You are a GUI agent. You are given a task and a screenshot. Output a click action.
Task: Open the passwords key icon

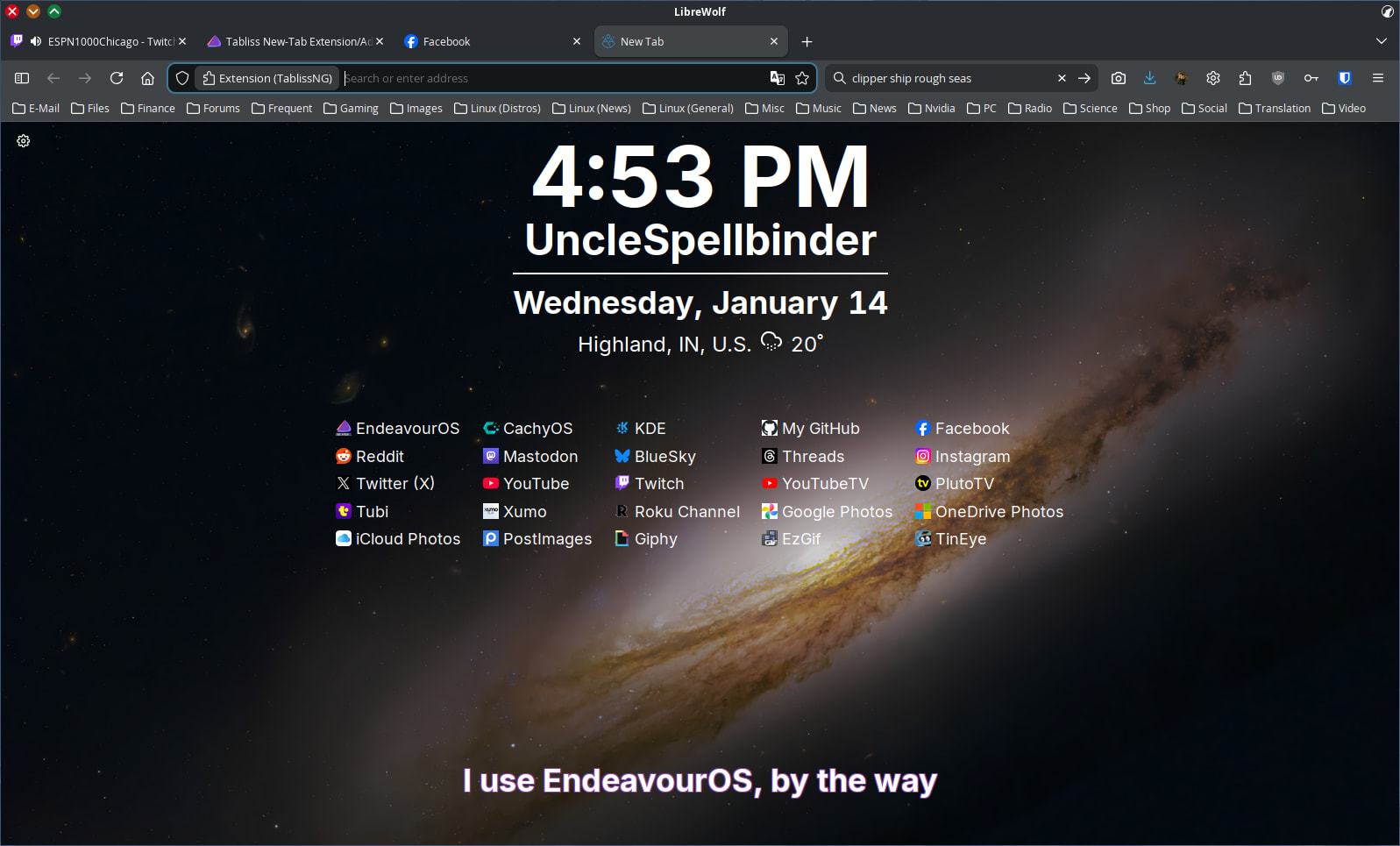click(1311, 78)
